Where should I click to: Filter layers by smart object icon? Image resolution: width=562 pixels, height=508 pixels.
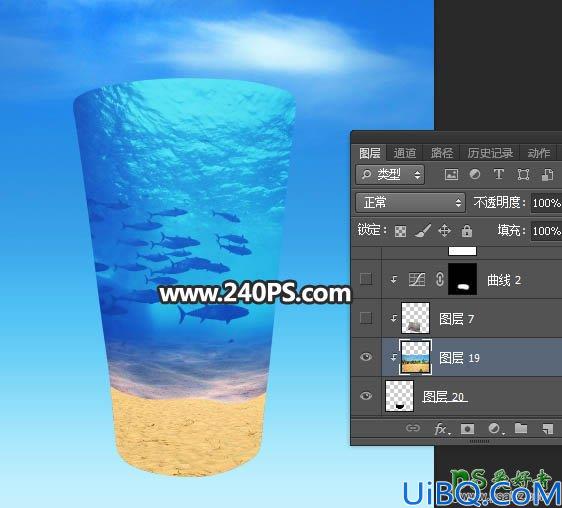pos(547,175)
